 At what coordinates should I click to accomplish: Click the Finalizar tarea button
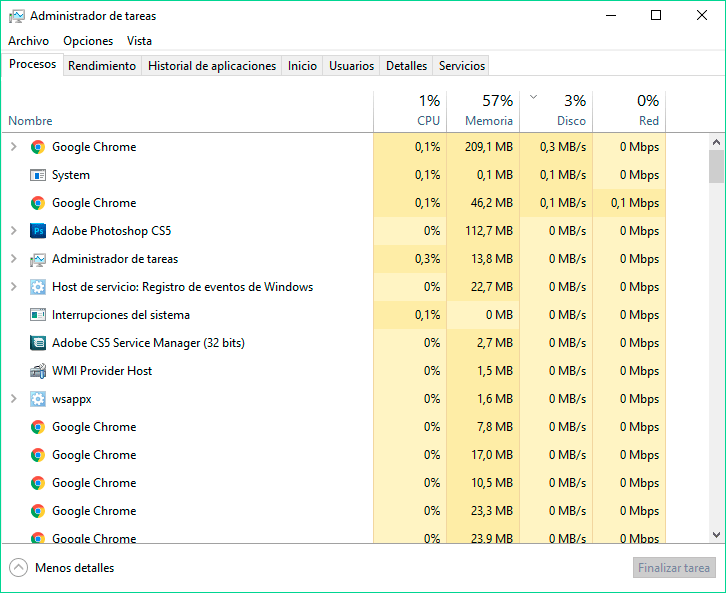tap(674, 568)
